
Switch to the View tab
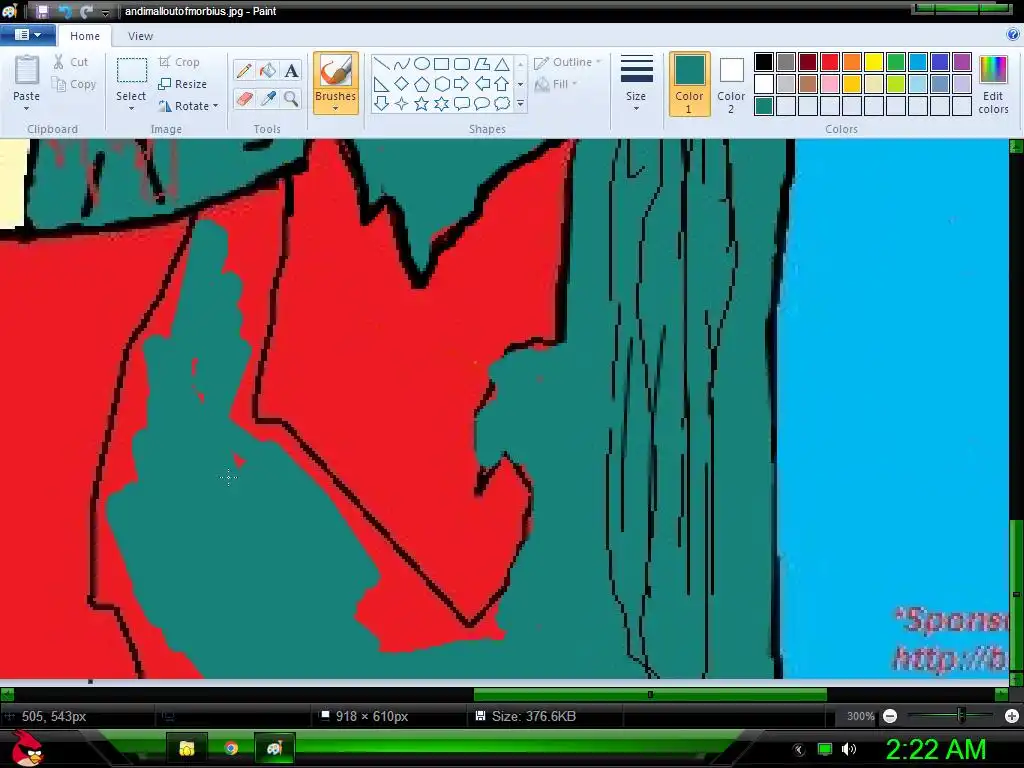tap(140, 36)
